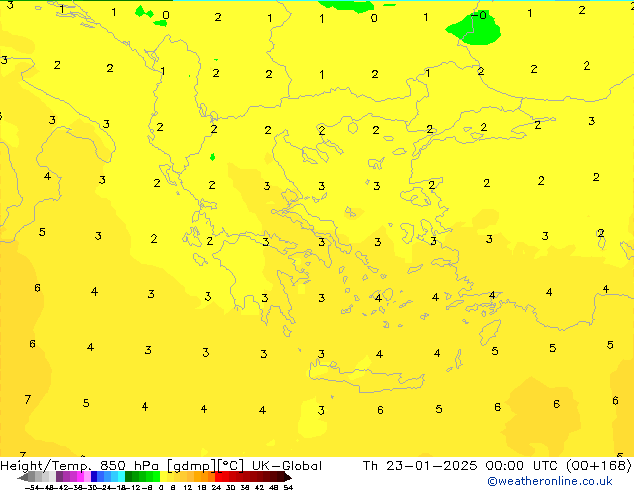This screenshot has height=490, width=634.
Task: Click the dark blue swatch in the legend
Action: (x=94, y=476)
